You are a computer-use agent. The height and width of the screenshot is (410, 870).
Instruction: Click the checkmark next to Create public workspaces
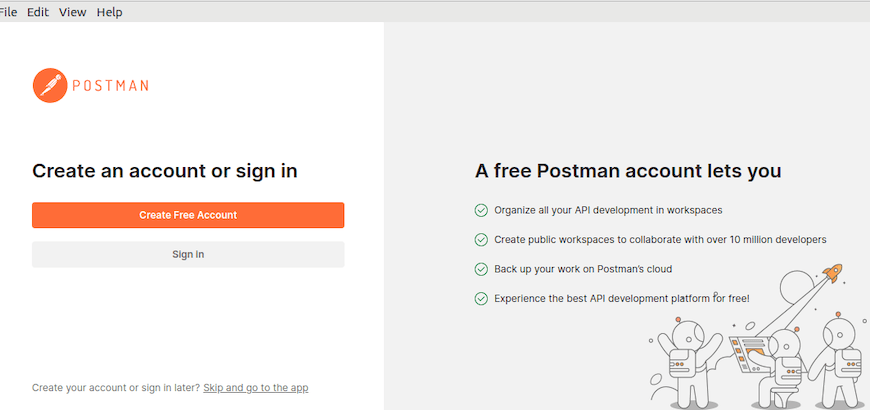point(481,240)
